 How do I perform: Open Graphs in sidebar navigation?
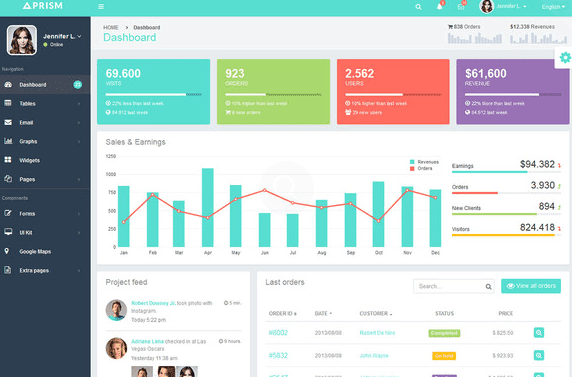tap(45, 141)
